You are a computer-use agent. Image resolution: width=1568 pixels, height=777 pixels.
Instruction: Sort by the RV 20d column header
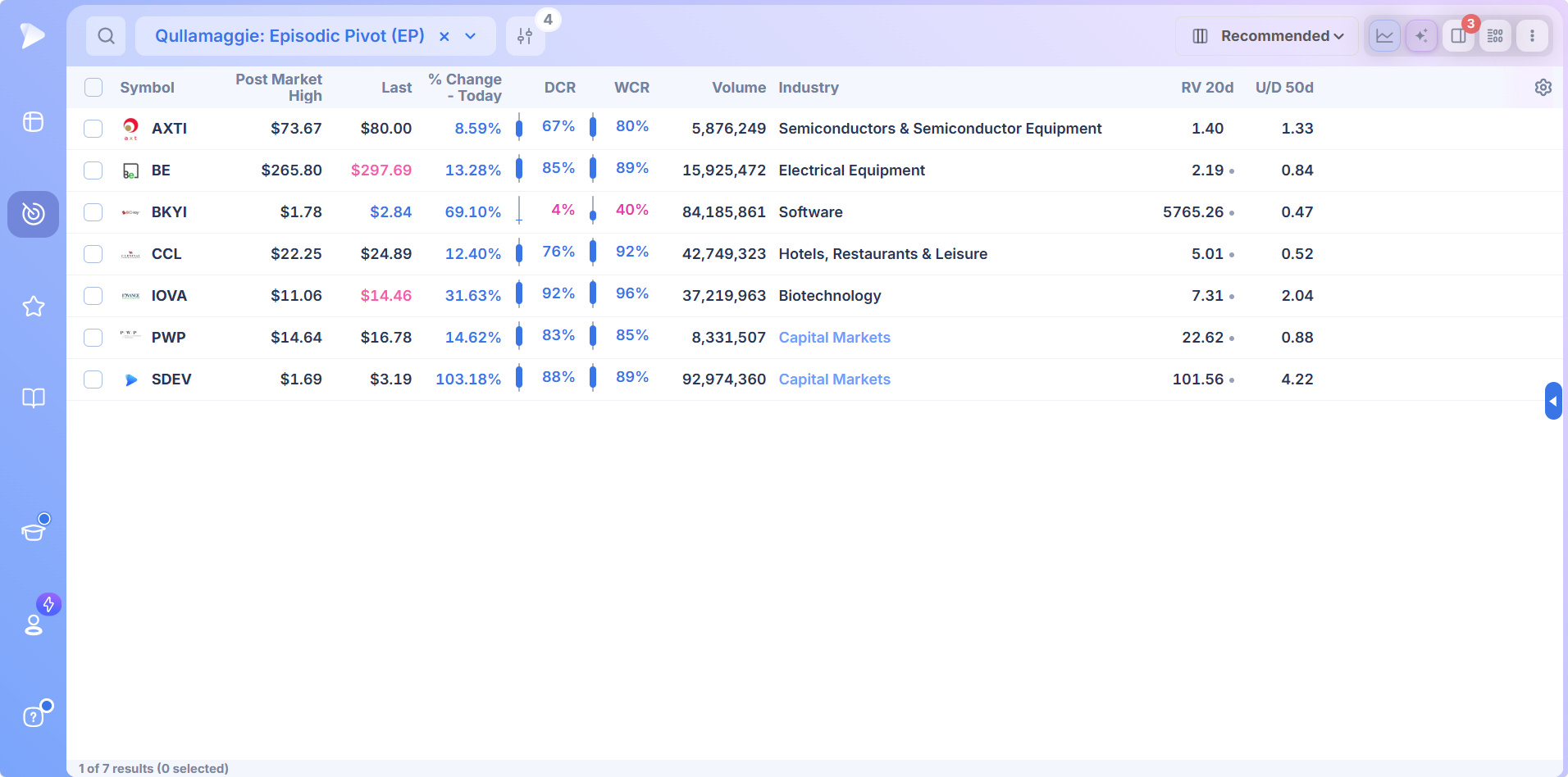click(1207, 88)
